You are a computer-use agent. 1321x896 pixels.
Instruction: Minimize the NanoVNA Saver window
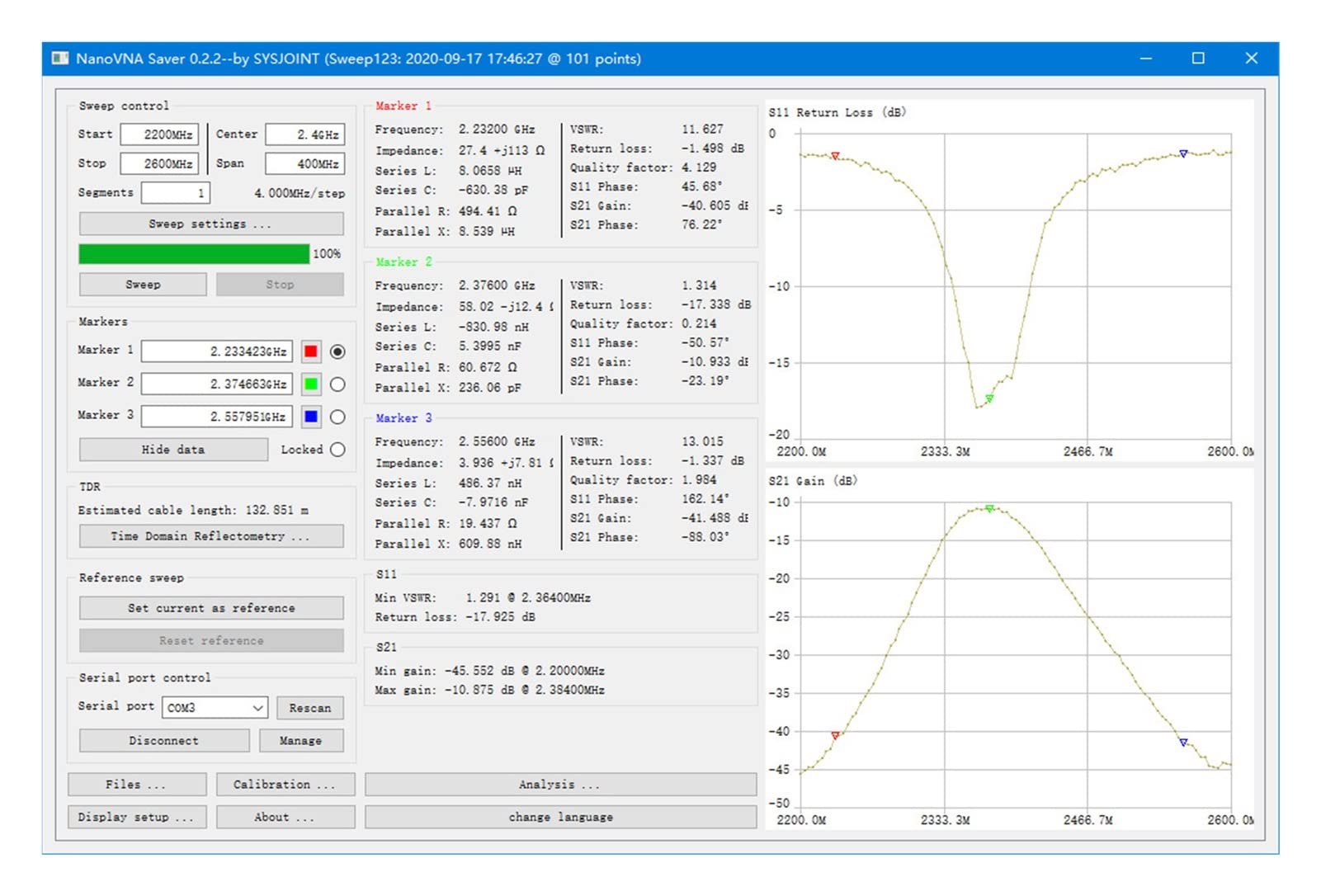(1146, 59)
